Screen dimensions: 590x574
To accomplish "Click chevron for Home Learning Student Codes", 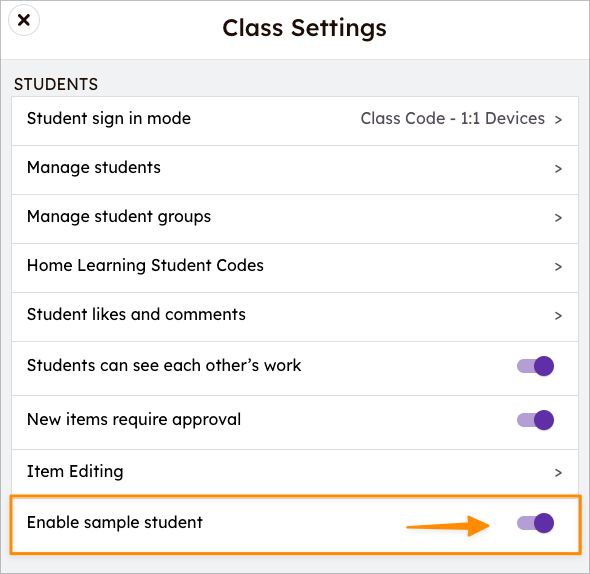I will [x=558, y=266].
